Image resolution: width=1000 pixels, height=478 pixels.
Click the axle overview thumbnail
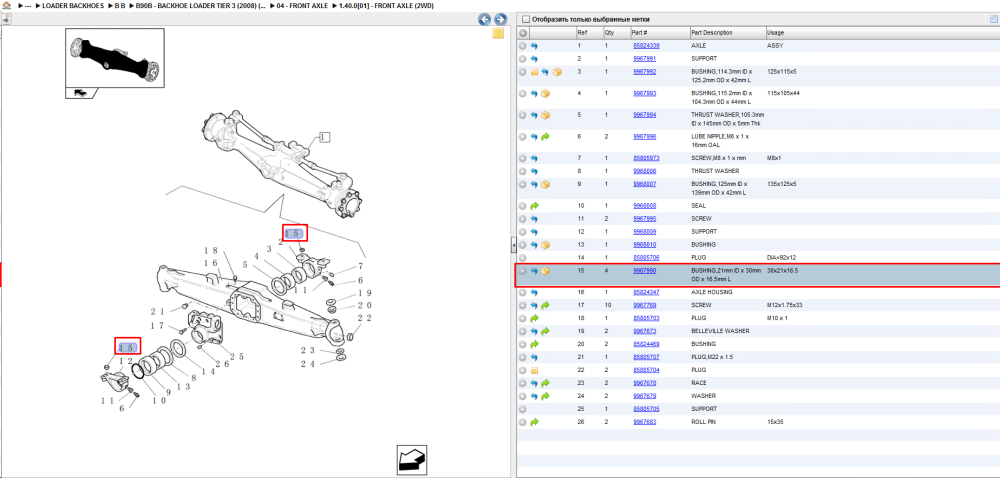pyautogui.click(x=115, y=57)
